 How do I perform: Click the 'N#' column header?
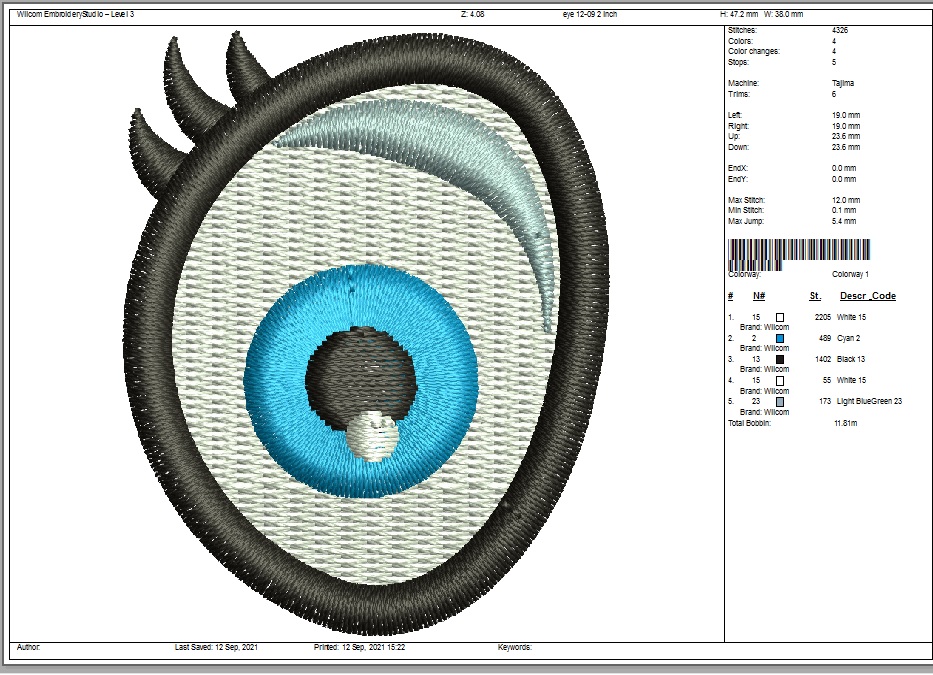pos(759,296)
